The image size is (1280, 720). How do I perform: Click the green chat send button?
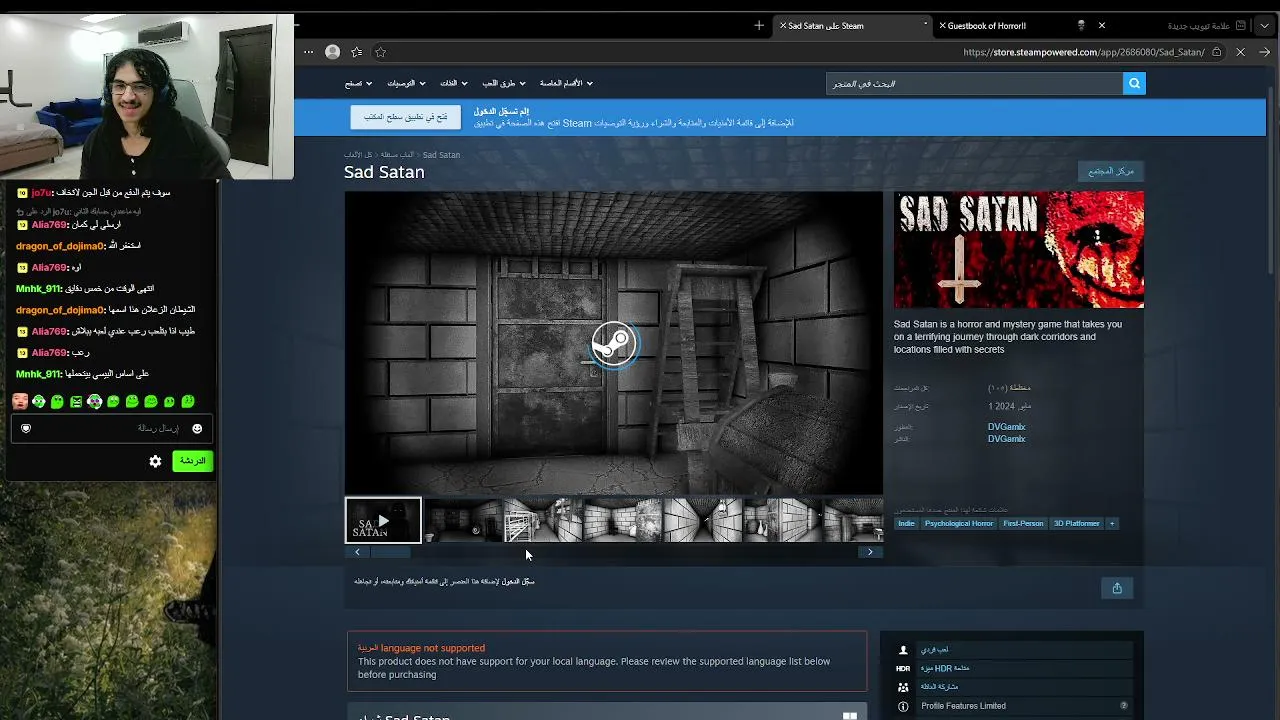coord(192,461)
